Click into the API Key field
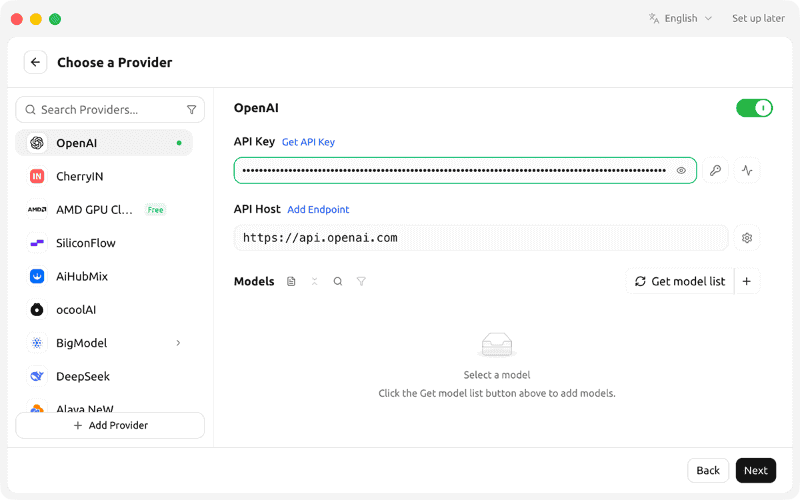 [x=465, y=170]
